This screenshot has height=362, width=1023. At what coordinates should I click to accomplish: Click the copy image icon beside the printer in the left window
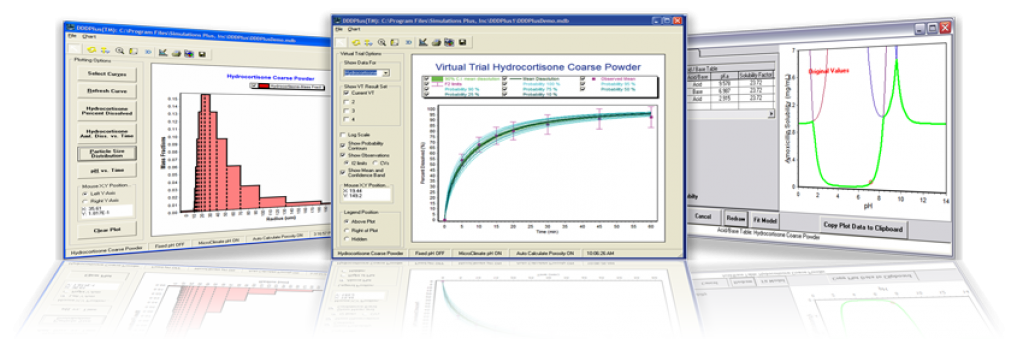tap(189, 53)
